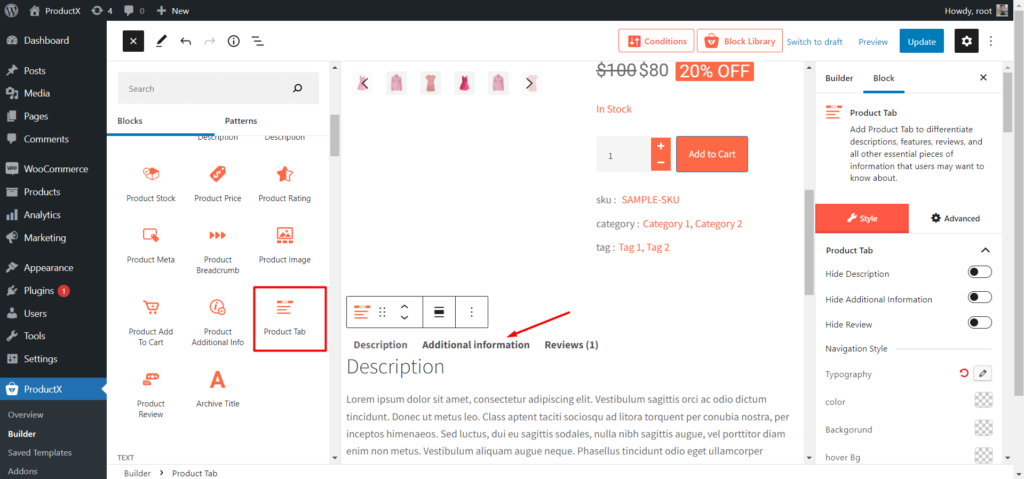
Task: Move block up with the up chevron
Action: tap(404, 306)
